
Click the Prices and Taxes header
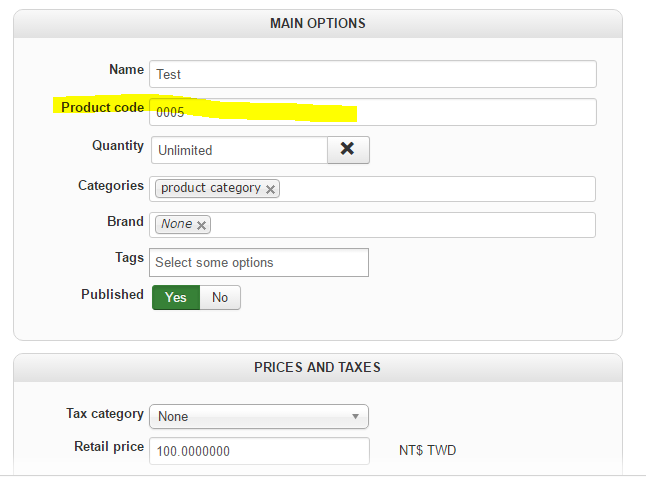pos(318,367)
